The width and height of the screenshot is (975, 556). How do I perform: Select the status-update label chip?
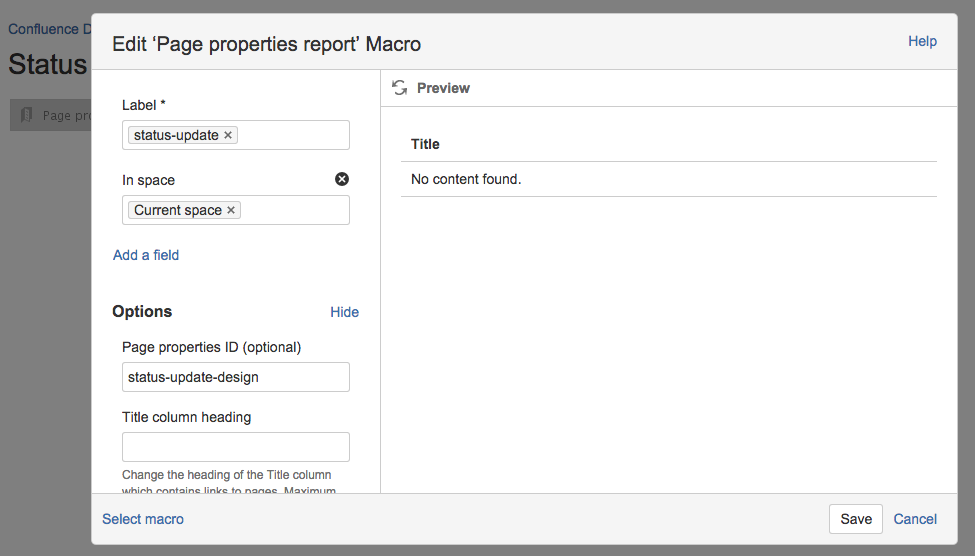[x=176, y=135]
